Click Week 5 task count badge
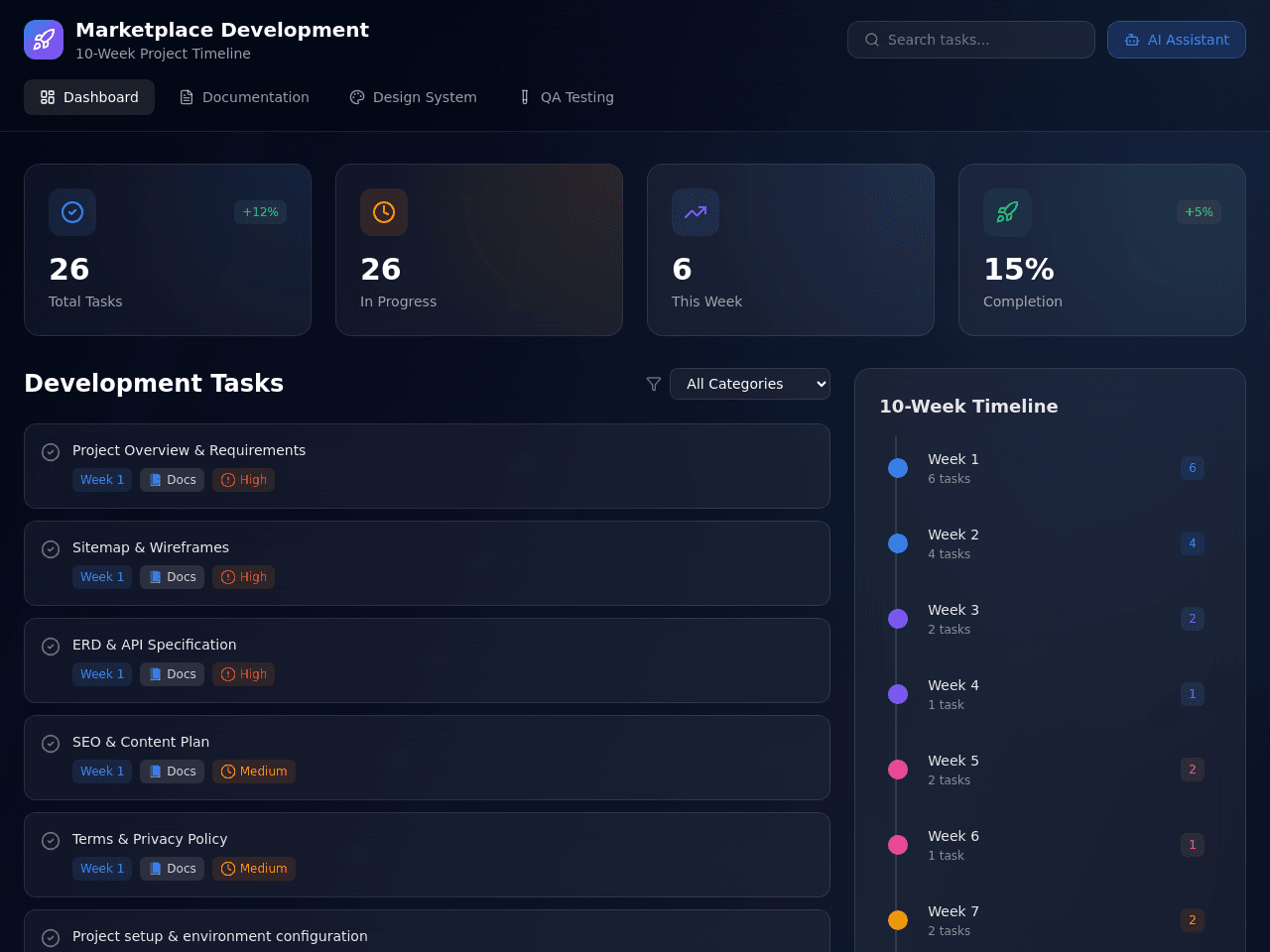Viewport: 1270px width, 952px height. pyautogui.click(x=1193, y=770)
